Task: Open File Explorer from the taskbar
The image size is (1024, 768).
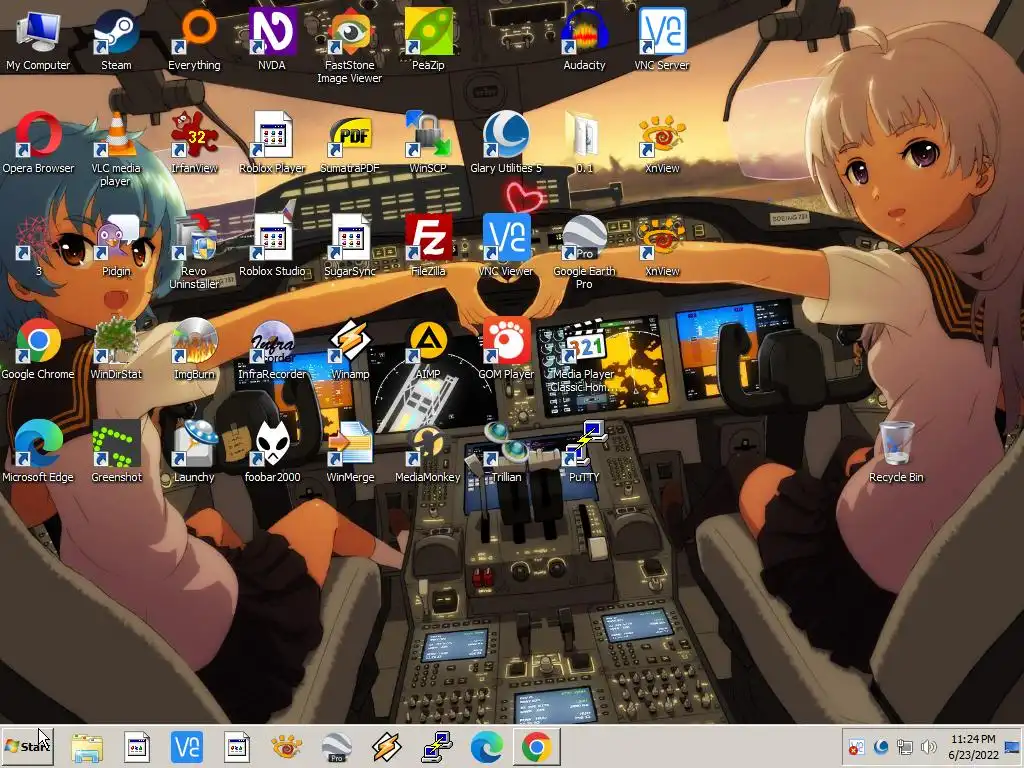Action: [x=87, y=747]
